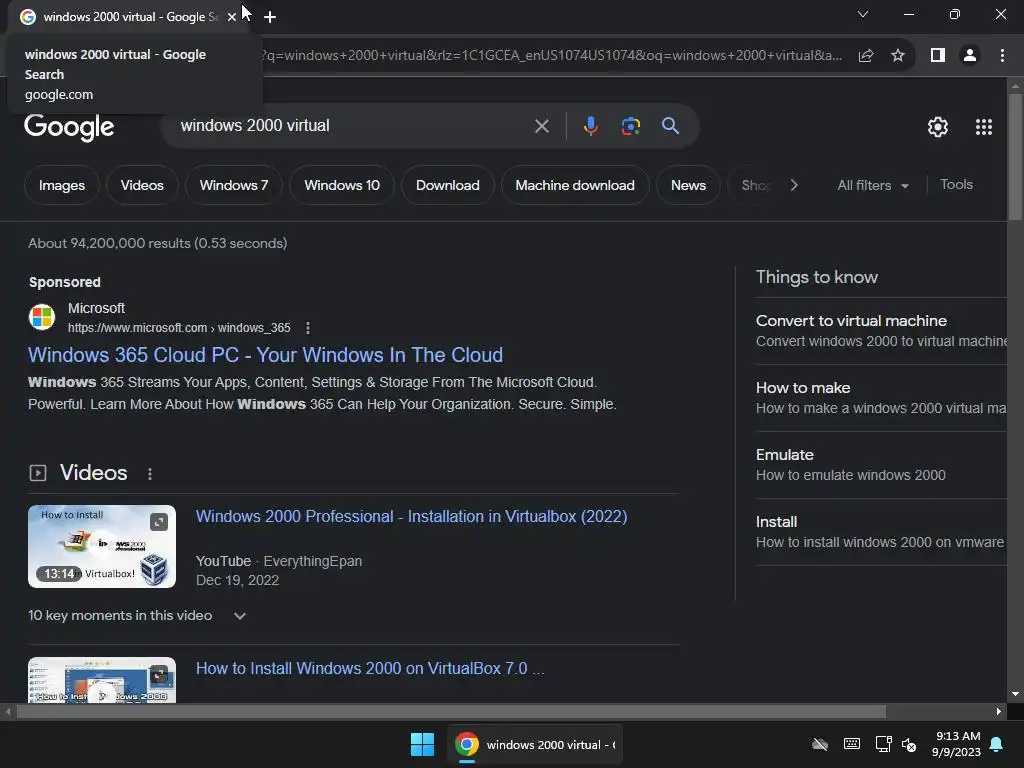Click the OneDrive cloud tray icon
1024x768 pixels.
820,744
